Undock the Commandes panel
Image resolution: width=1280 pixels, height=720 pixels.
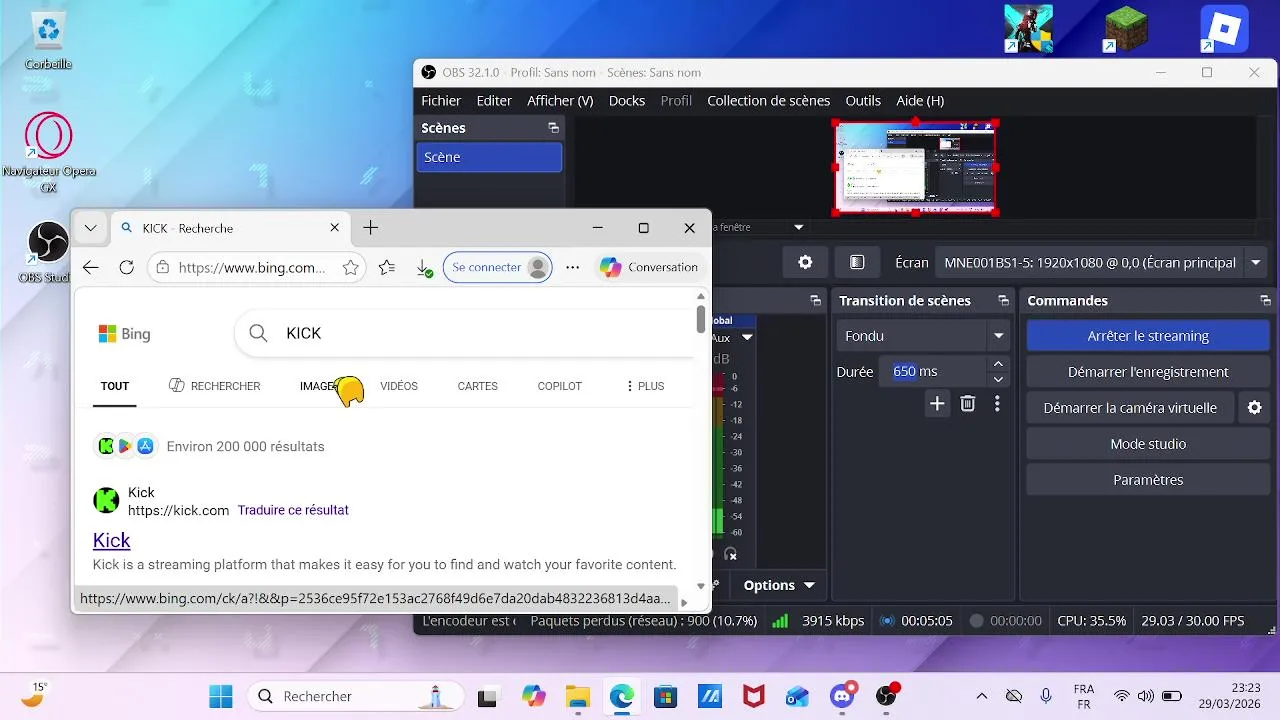click(x=1265, y=301)
